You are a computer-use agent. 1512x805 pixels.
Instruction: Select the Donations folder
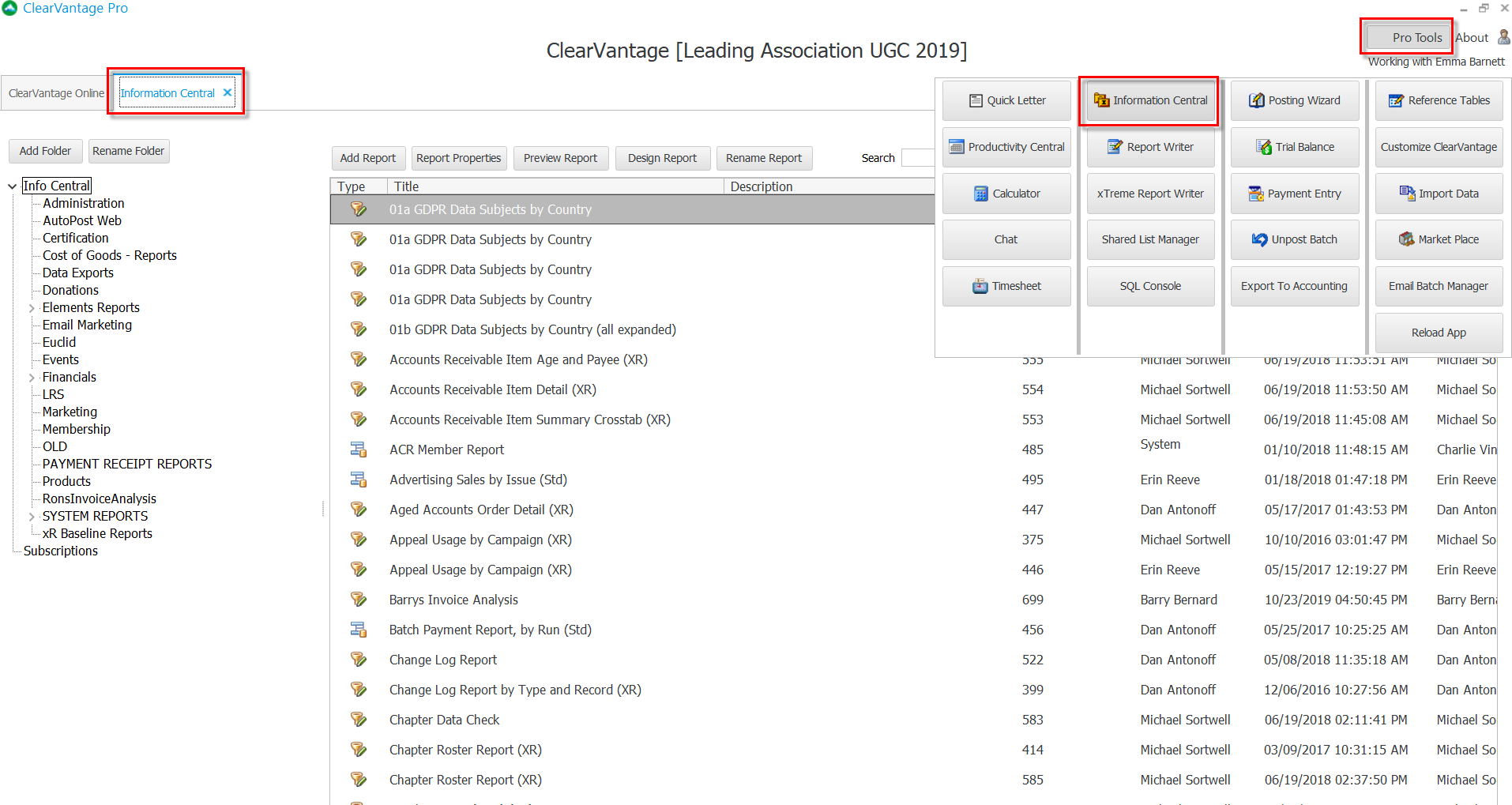pos(70,291)
